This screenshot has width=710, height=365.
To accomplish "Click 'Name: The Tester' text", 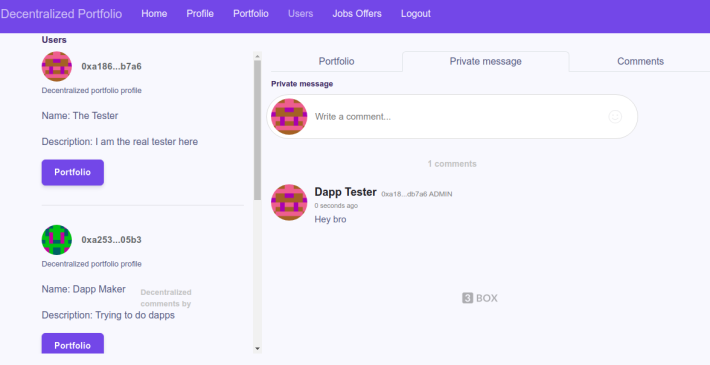I will point(80,115).
